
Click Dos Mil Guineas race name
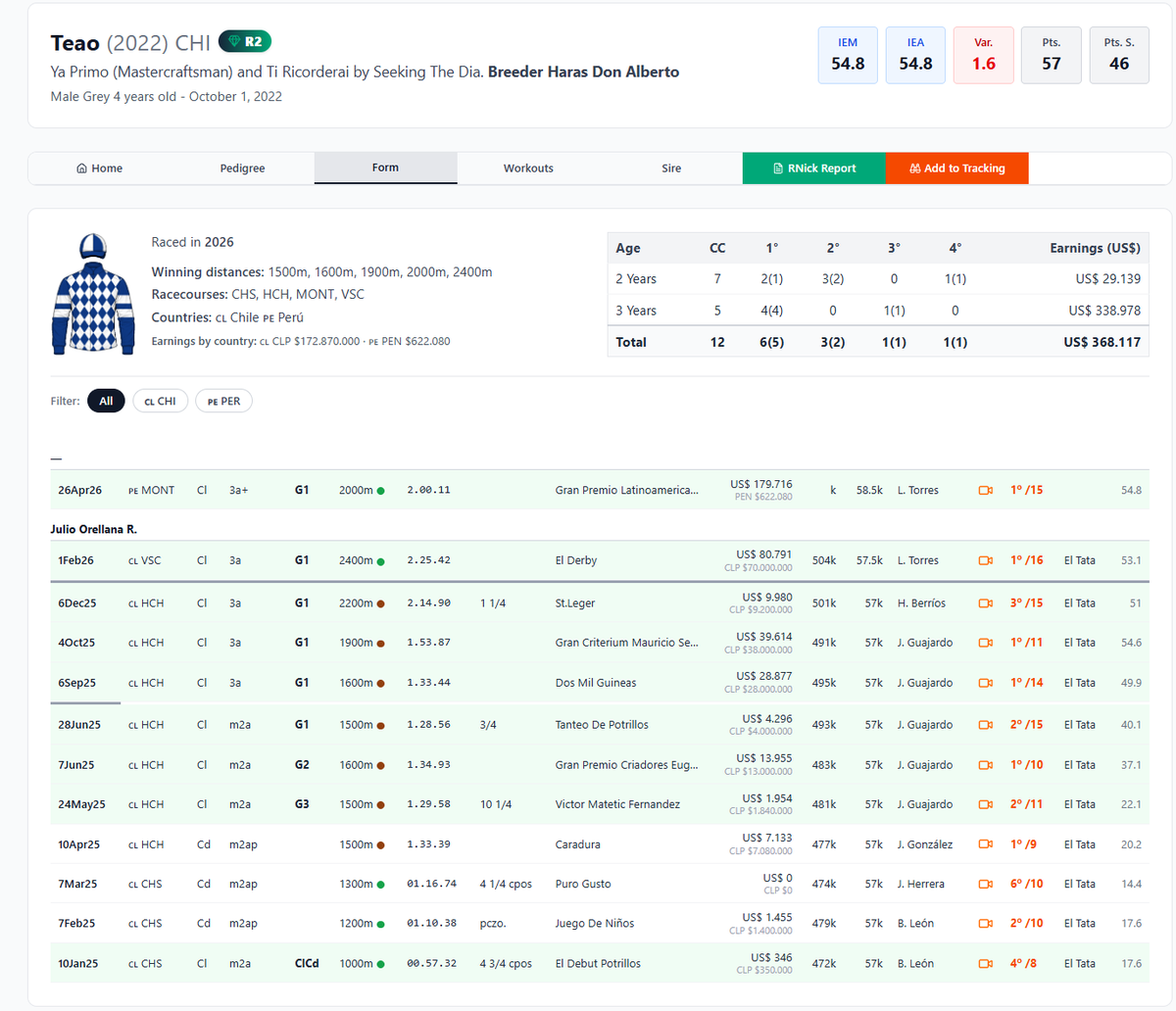point(596,683)
